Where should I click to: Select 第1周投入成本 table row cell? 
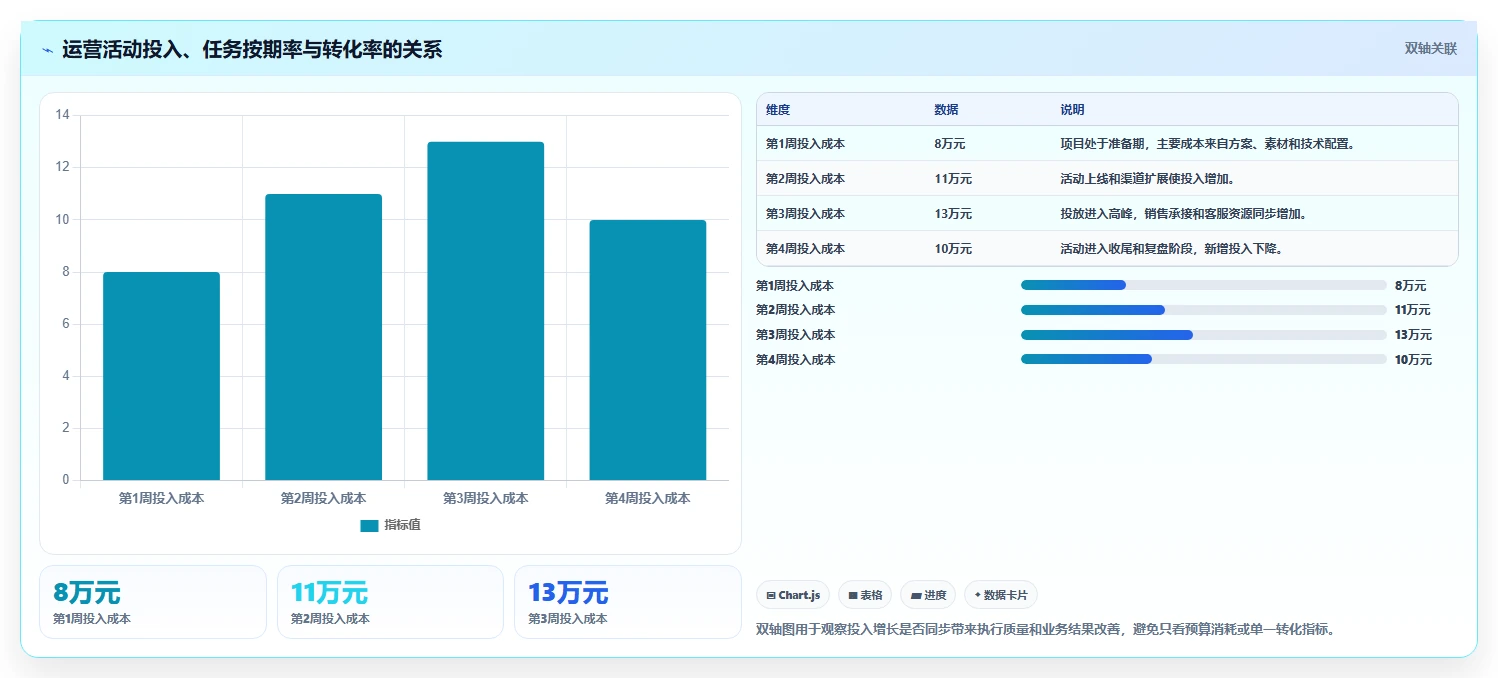805,144
